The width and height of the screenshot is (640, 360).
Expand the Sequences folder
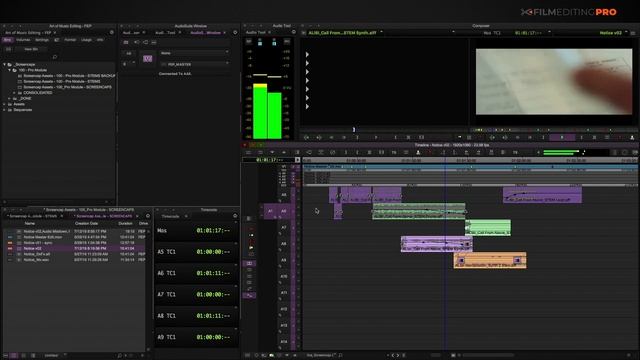[x=4, y=110]
